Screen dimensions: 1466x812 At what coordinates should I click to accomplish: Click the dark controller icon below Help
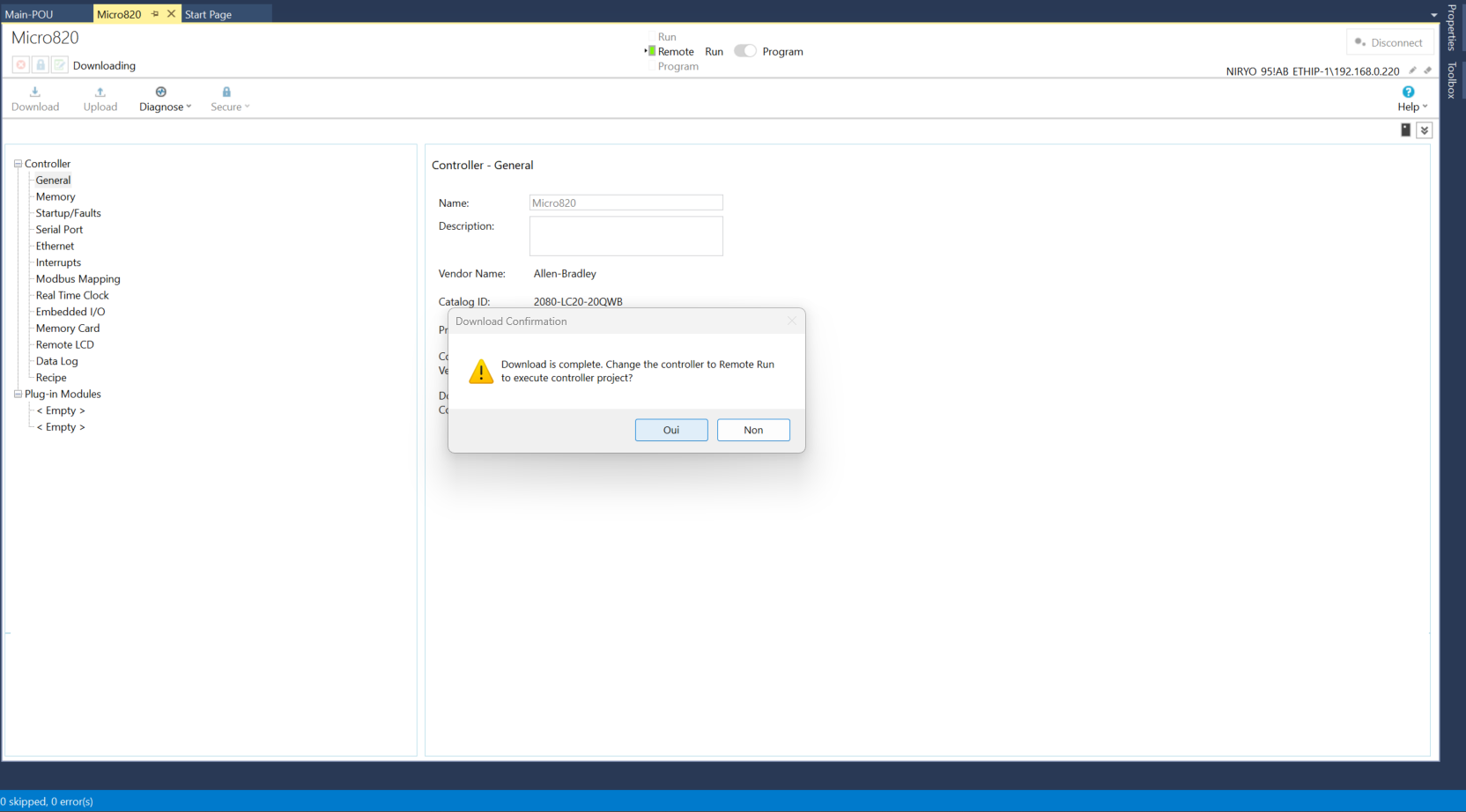click(1405, 130)
